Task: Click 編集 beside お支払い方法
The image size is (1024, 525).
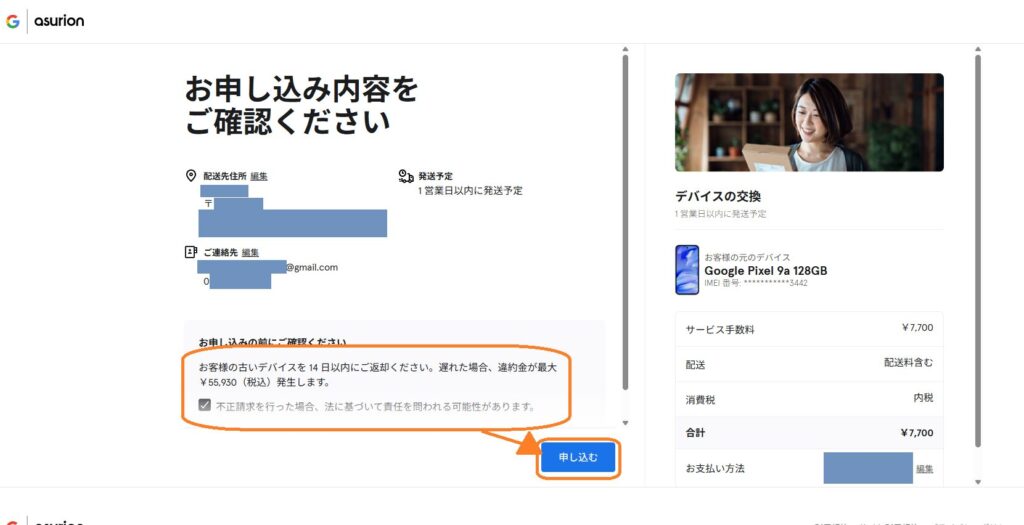Action: 925,468
